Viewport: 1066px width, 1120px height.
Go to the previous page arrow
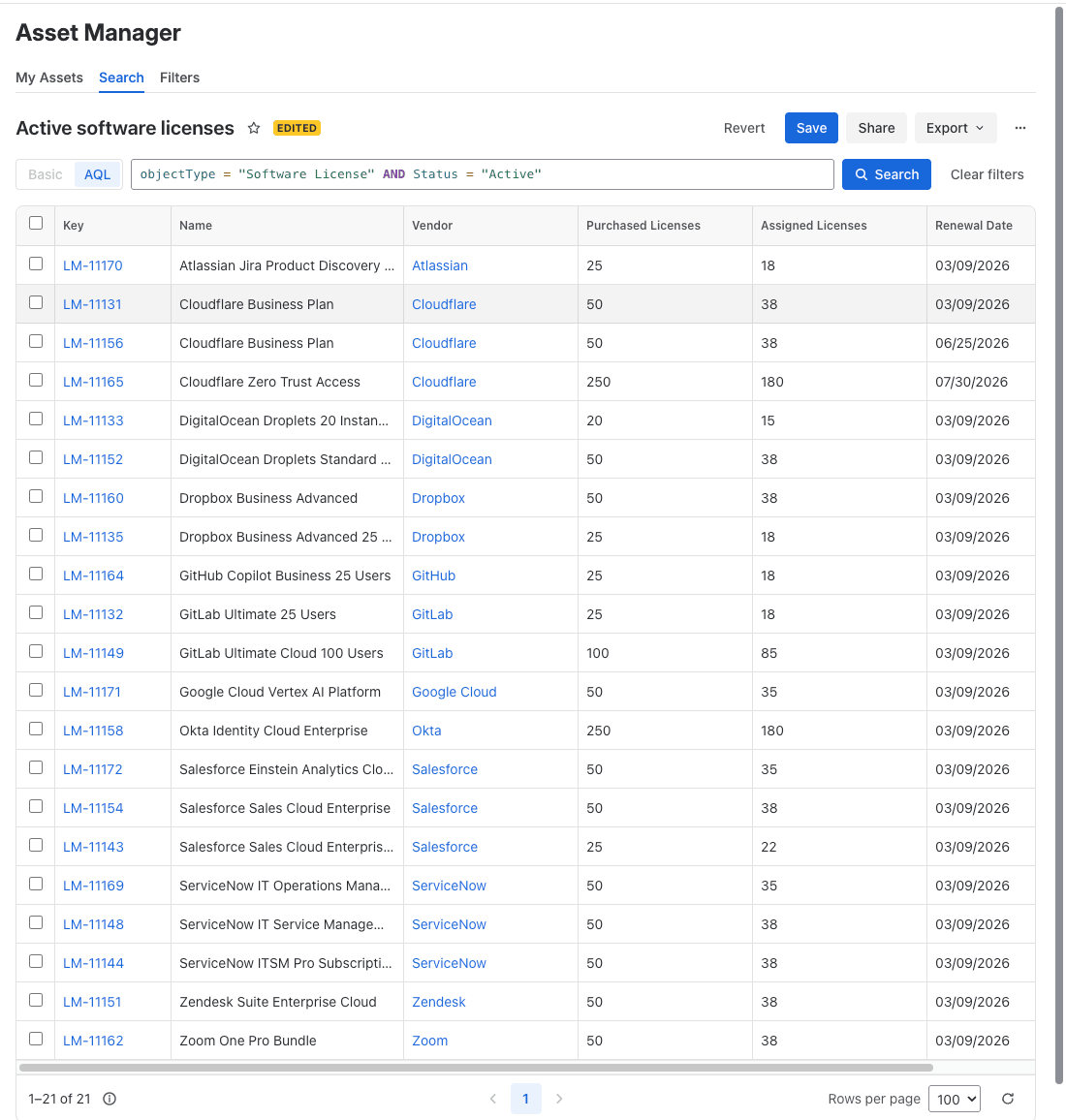(x=493, y=1099)
